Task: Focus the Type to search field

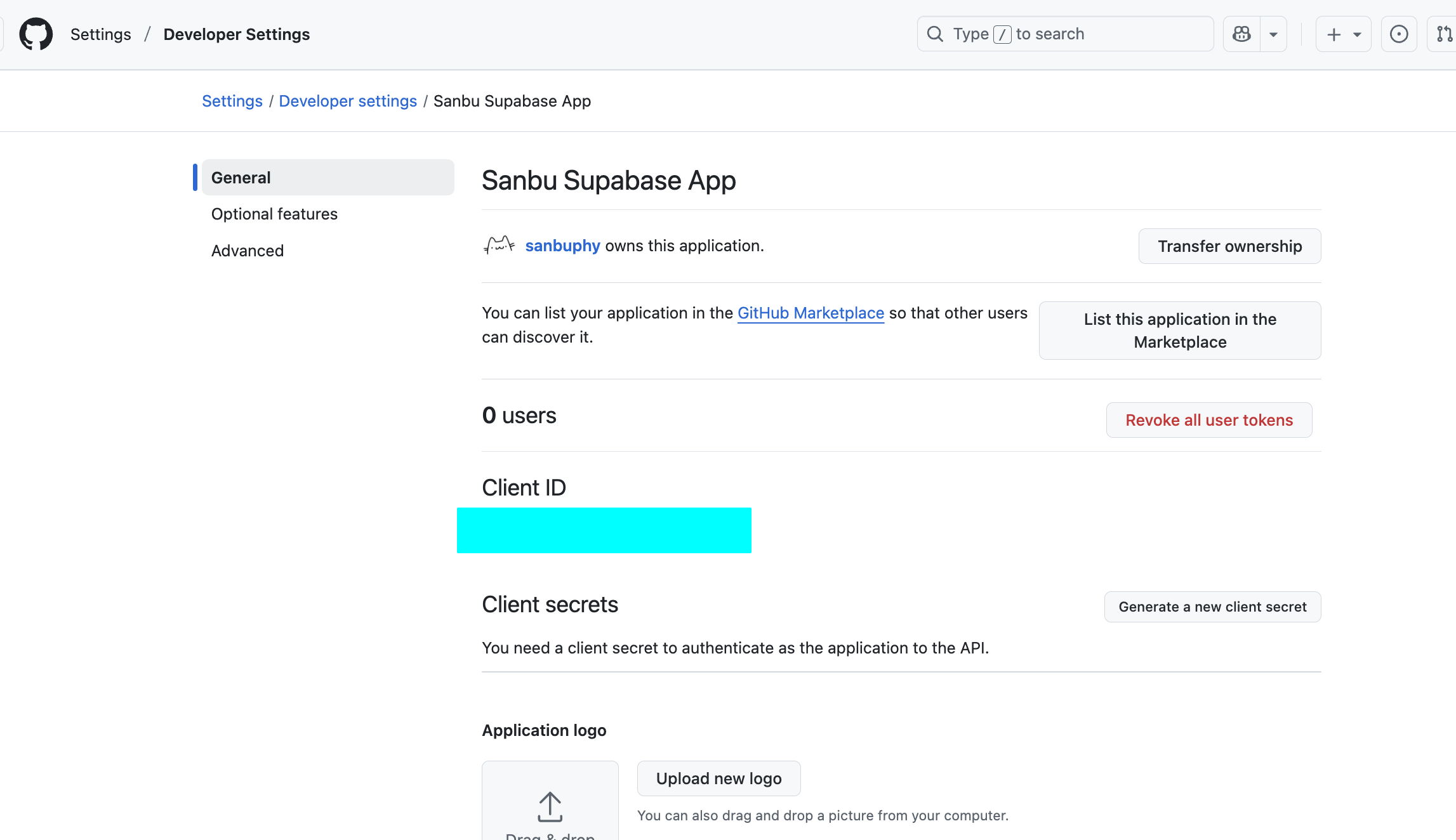Action: [x=1065, y=34]
